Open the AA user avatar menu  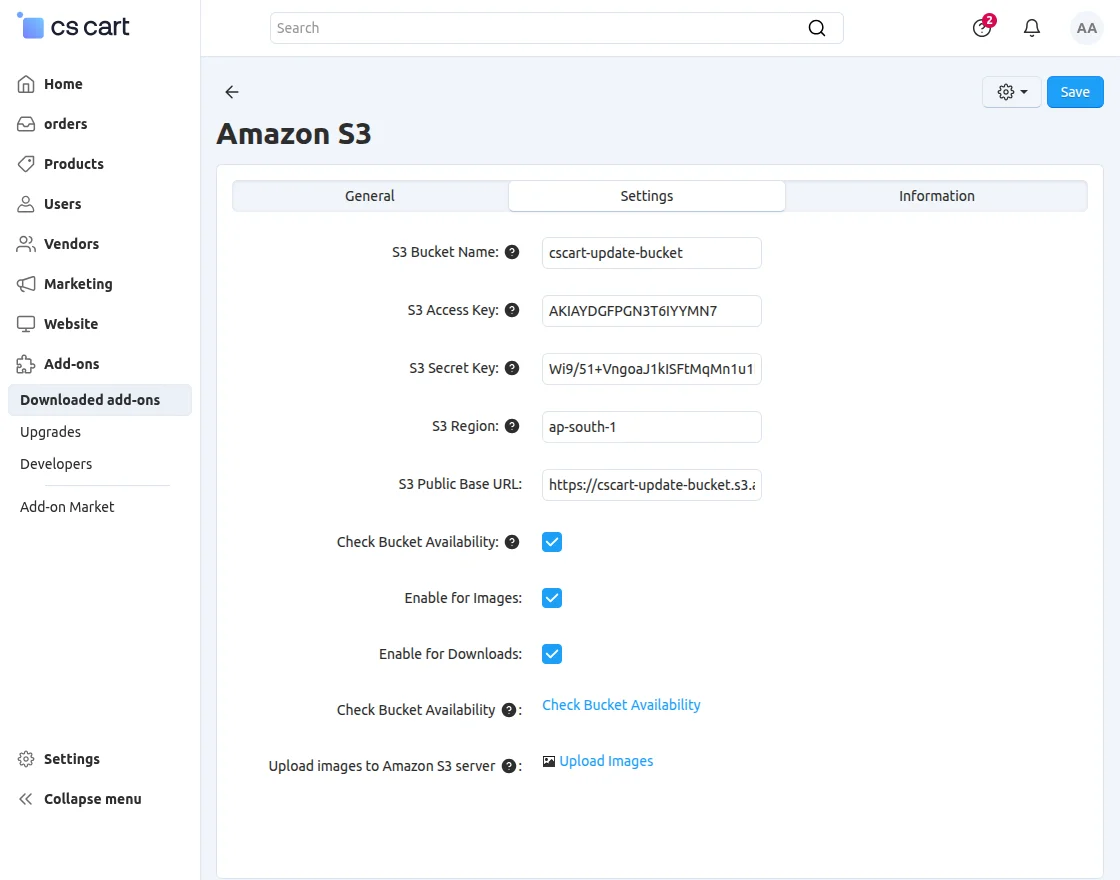coord(1086,28)
